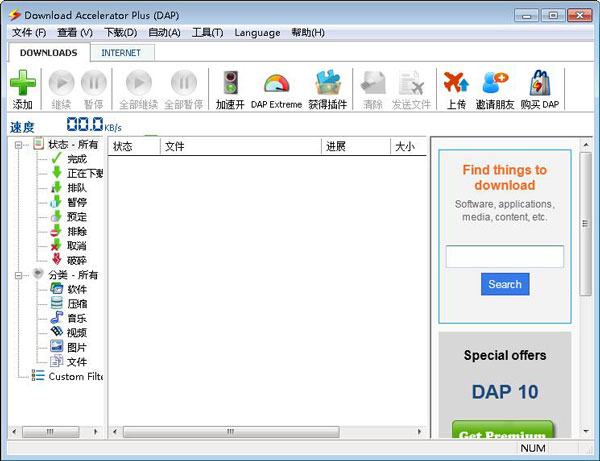
Task: Select the 完成 completed status filter
Action: (76, 158)
